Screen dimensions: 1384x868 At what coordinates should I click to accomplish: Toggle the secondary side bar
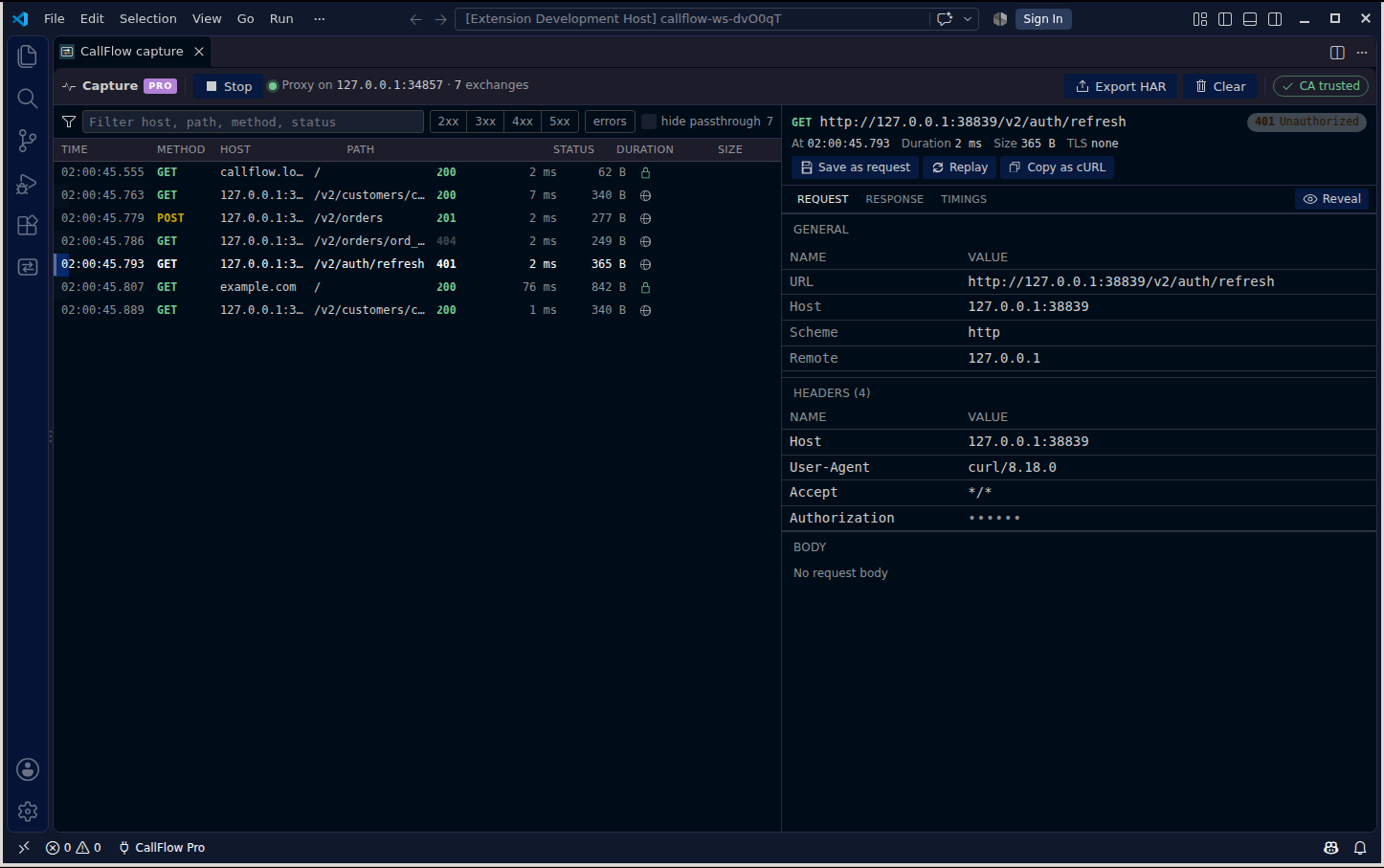(x=1275, y=19)
